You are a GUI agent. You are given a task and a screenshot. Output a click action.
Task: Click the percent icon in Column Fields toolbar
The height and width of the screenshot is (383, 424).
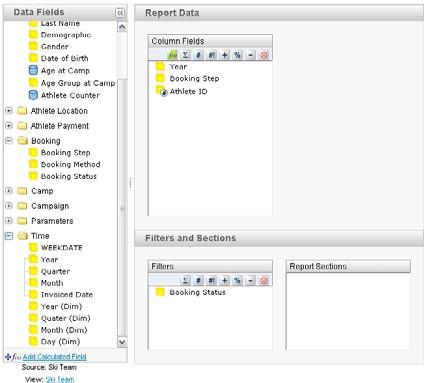(x=237, y=55)
